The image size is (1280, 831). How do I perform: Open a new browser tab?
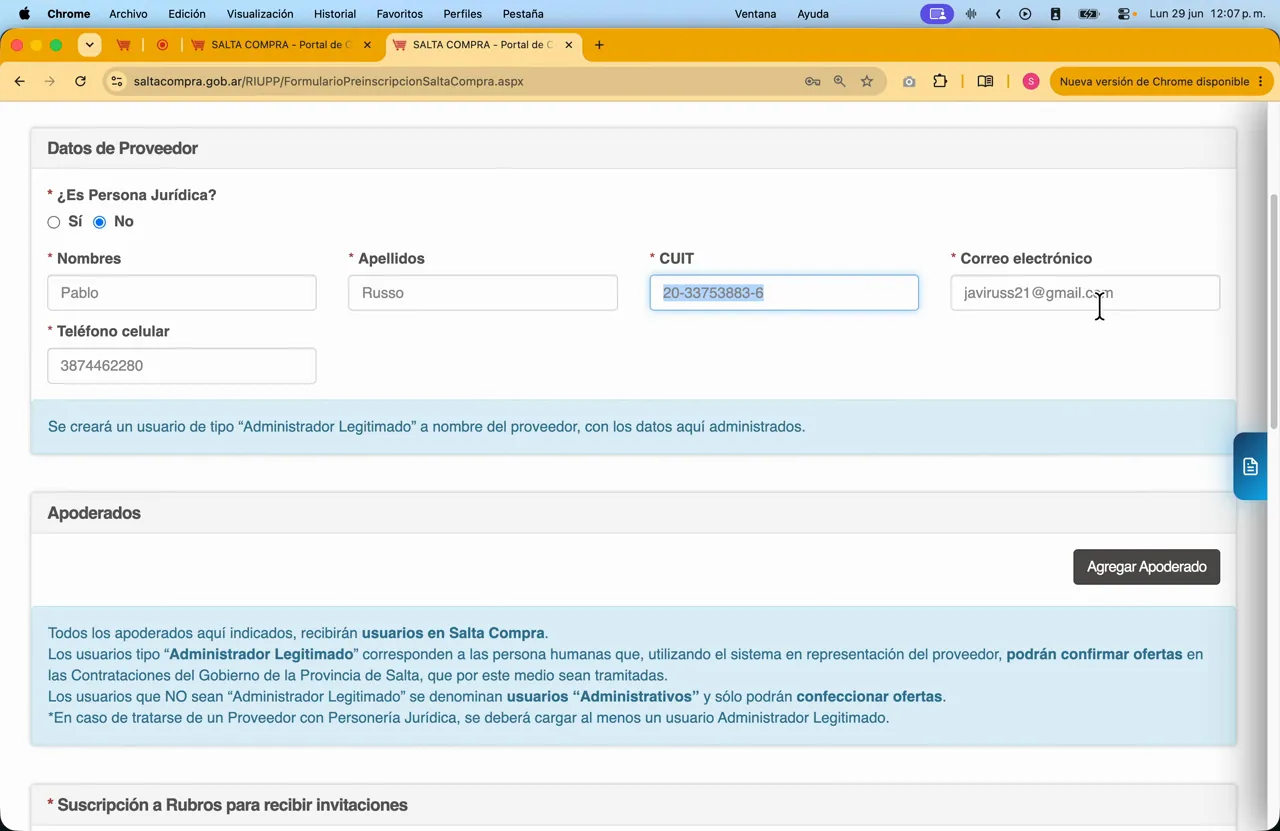[x=599, y=45]
